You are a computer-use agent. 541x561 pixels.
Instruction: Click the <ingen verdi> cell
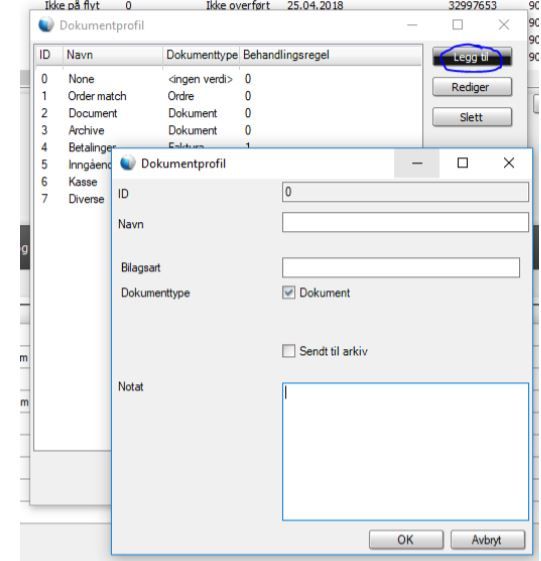coord(200,79)
